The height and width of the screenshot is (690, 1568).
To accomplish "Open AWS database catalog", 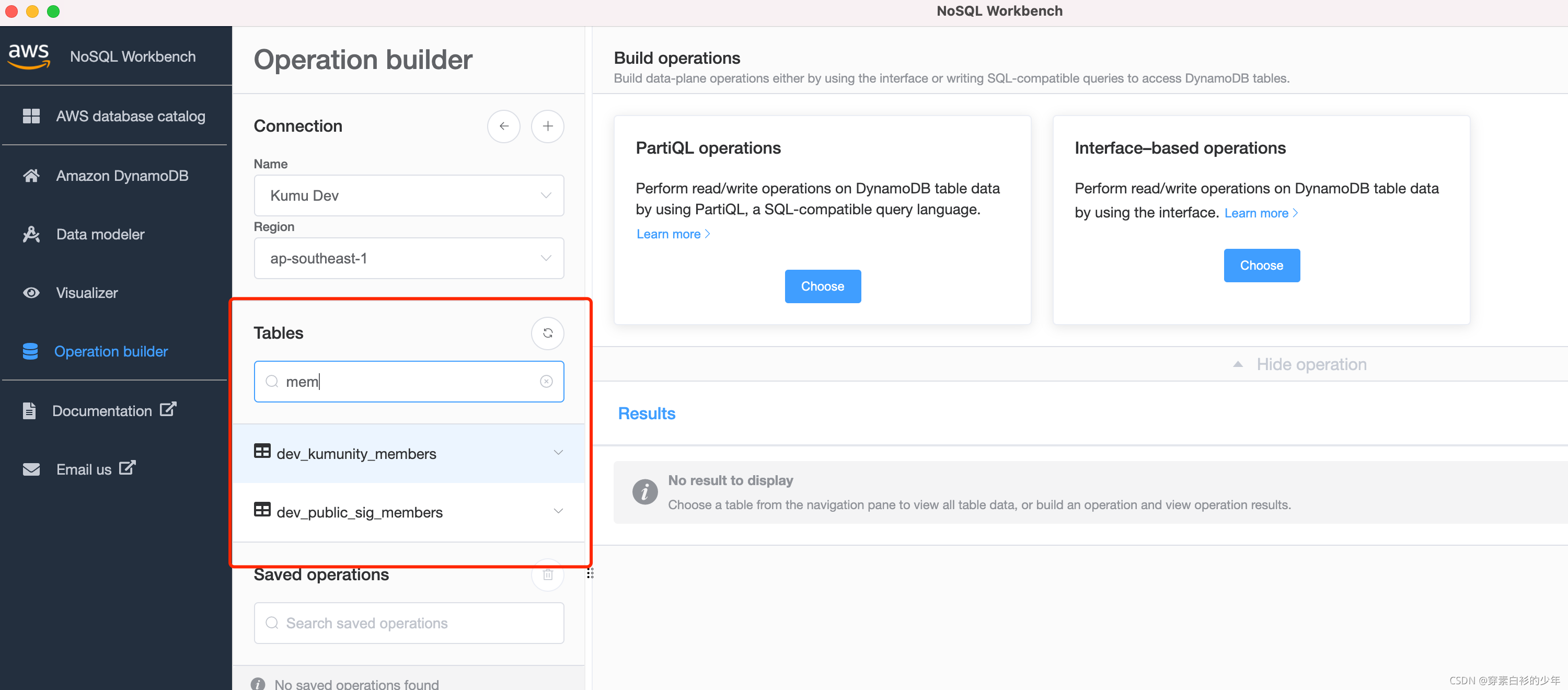I will coord(130,117).
